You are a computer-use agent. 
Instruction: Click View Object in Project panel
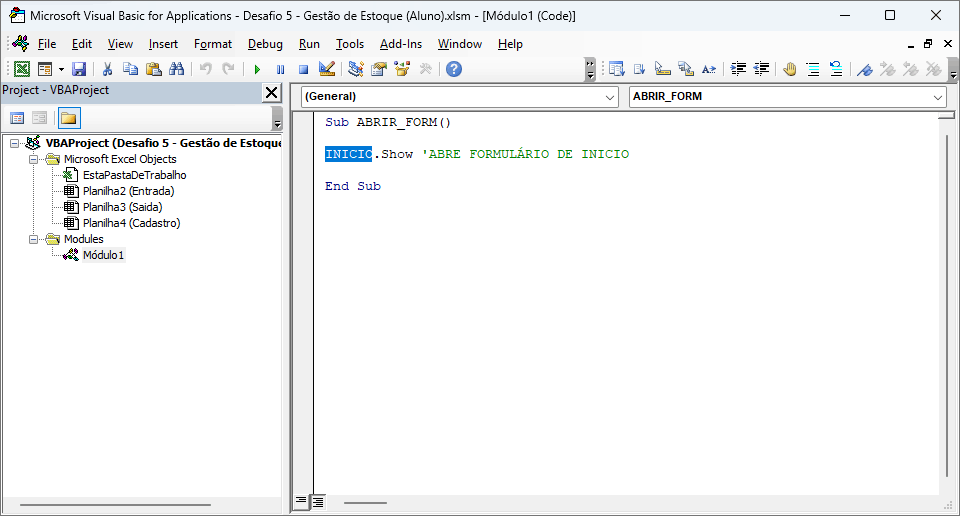click(40, 118)
